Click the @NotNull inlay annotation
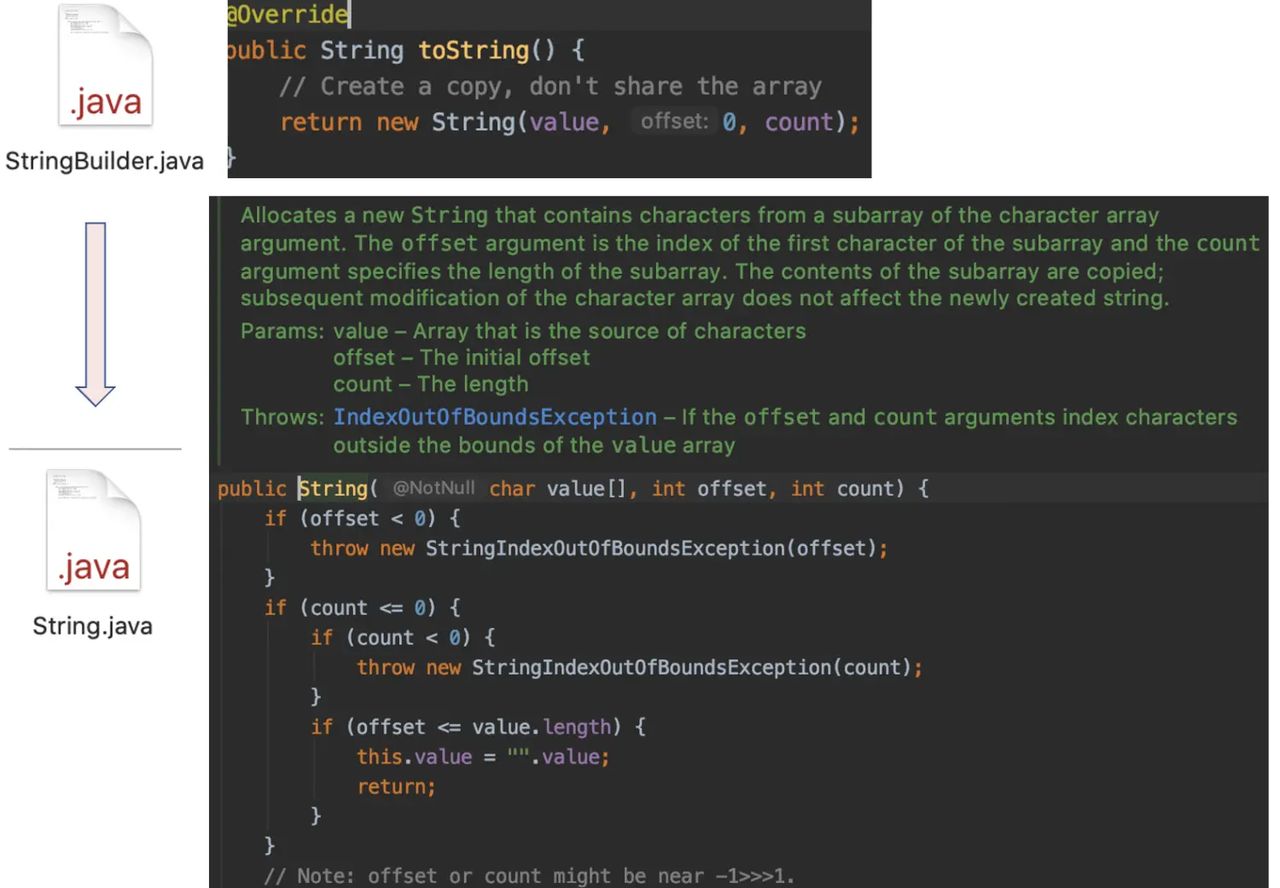This screenshot has width=1280, height=888. [x=433, y=488]
